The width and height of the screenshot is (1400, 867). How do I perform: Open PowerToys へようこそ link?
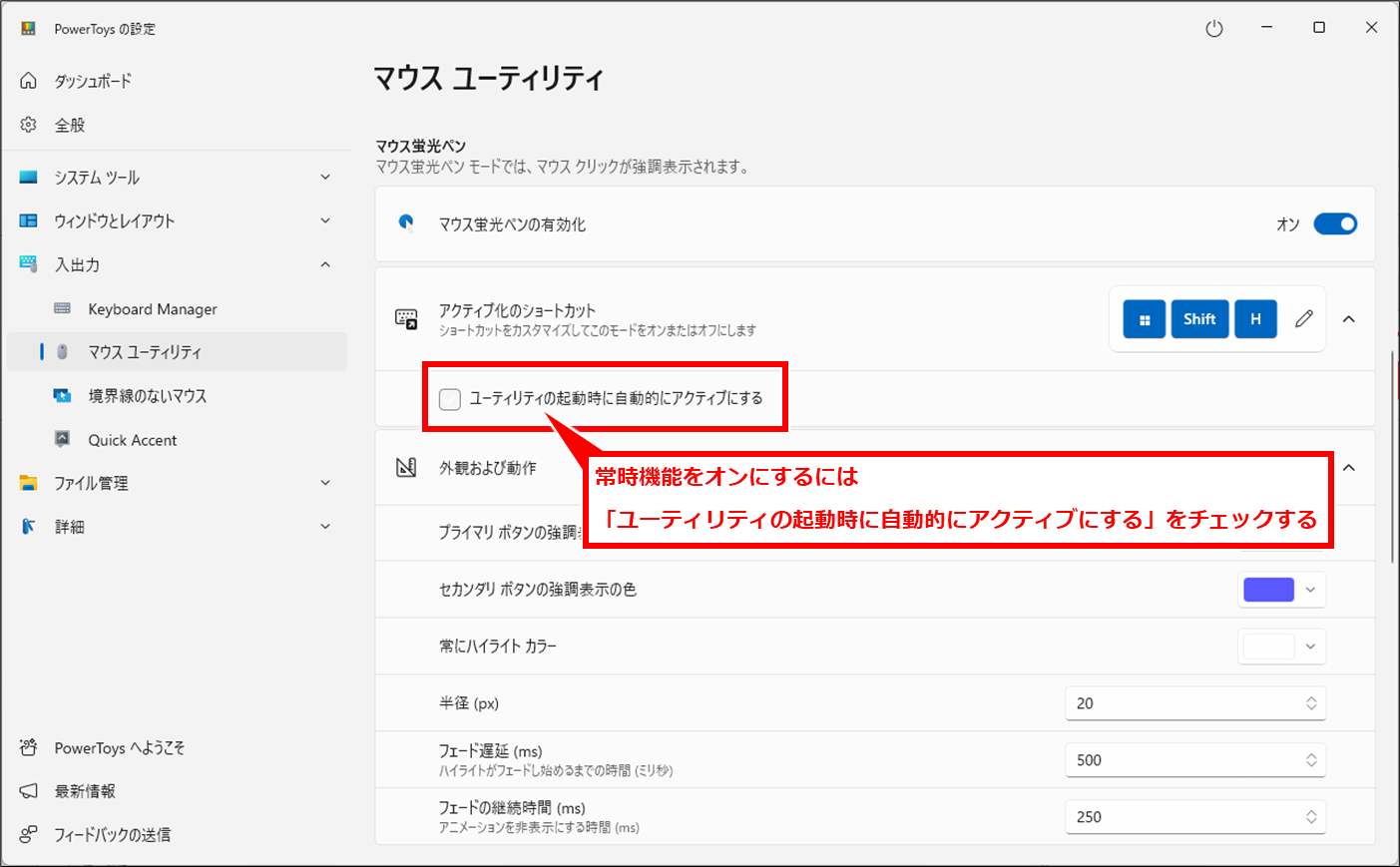point(176,747)
